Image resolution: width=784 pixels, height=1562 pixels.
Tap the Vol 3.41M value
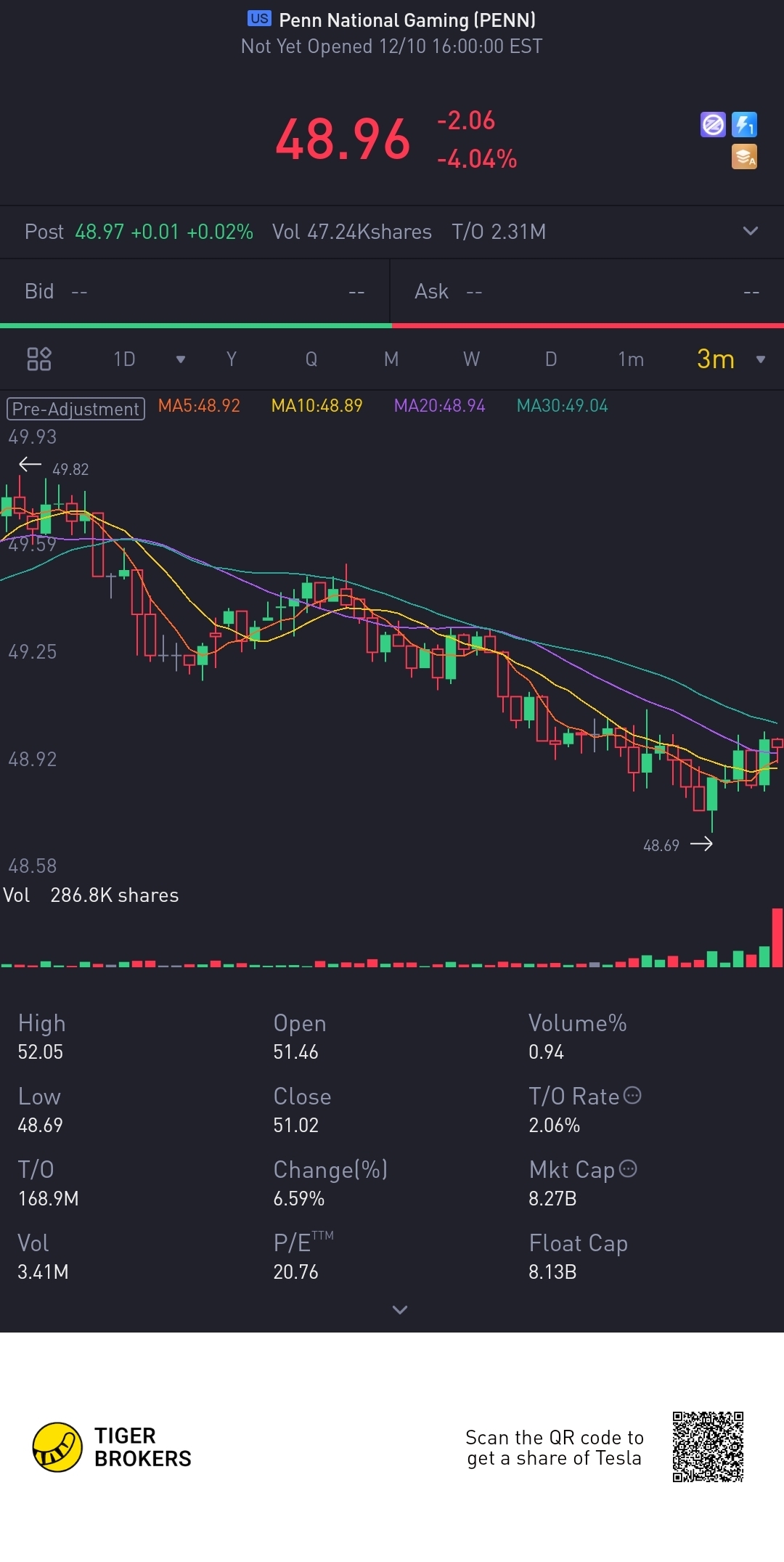[x=43, y=1272]
